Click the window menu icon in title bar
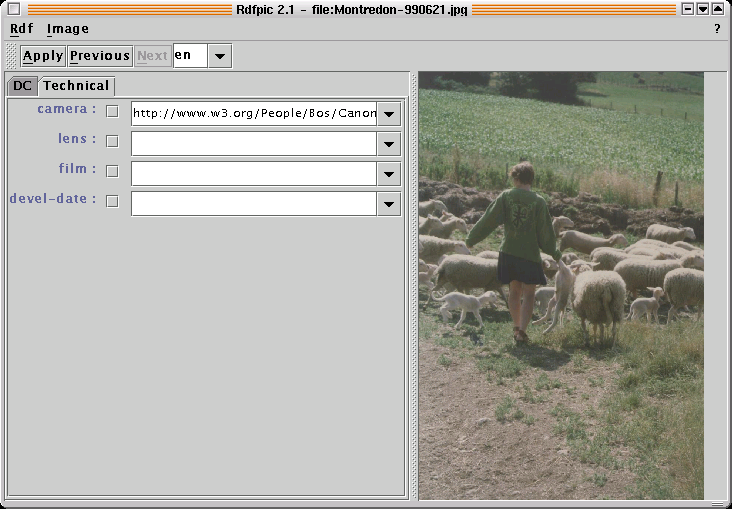The width and height of the screenshot is (732, 509). tap(14, 9)
